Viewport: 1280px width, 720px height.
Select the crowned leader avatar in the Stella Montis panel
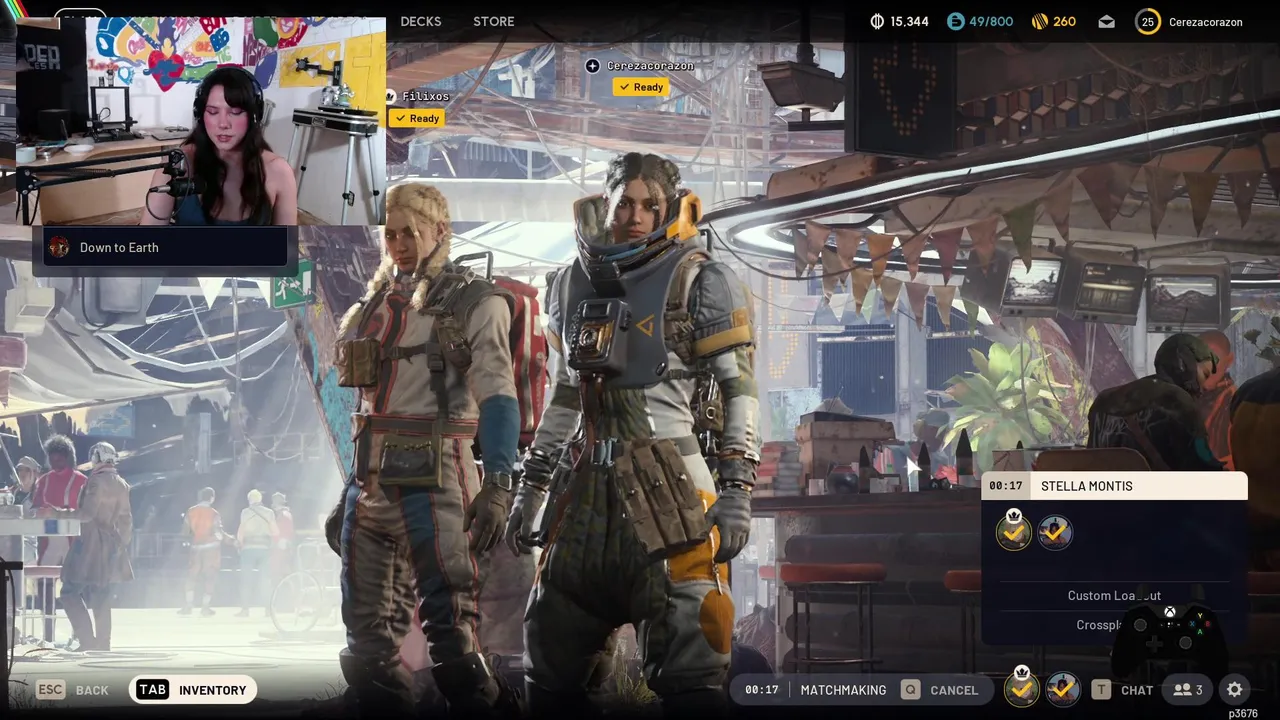click(x=1013, y=531)
